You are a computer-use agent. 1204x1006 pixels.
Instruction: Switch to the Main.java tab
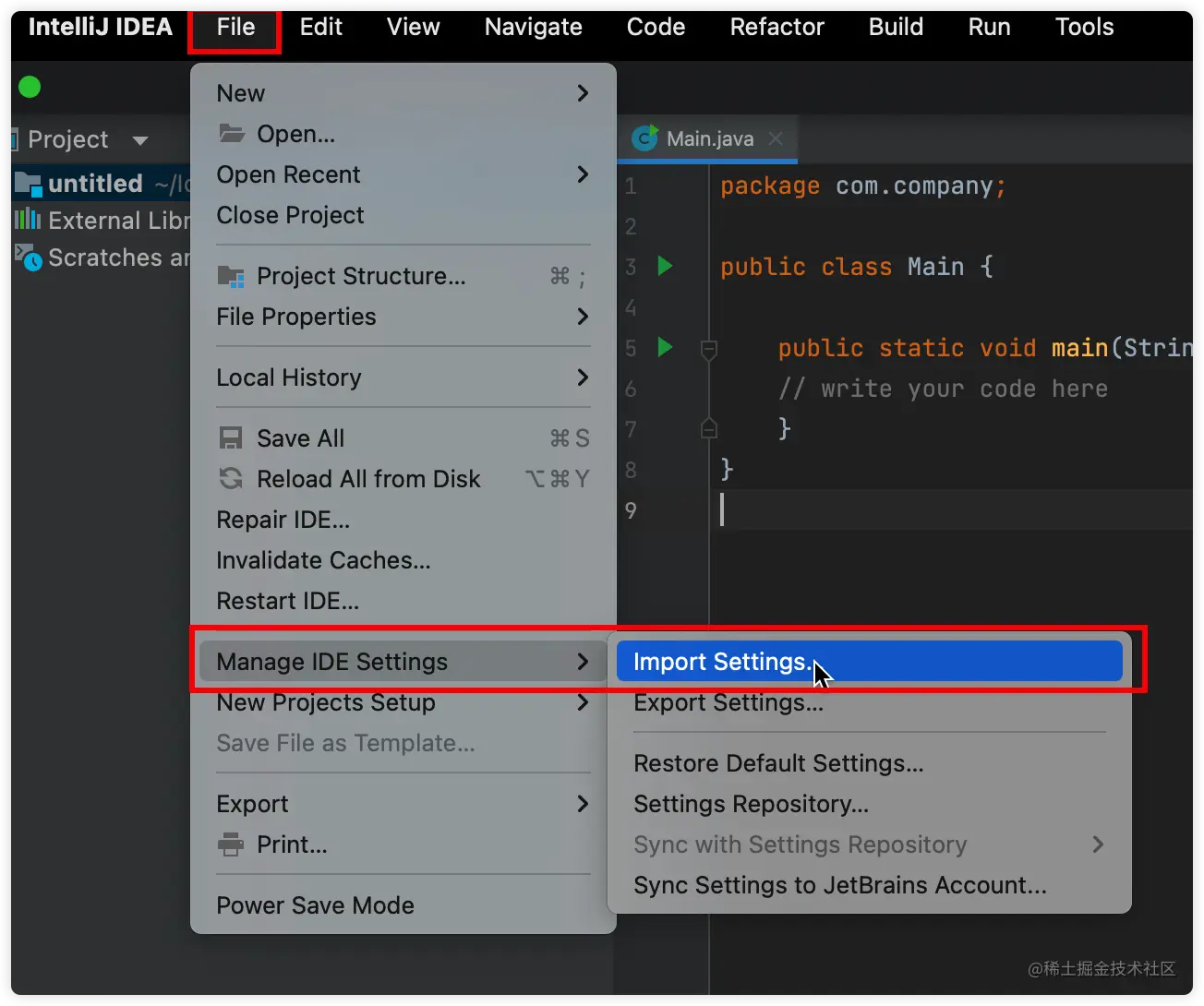click(x=709, y=139)
